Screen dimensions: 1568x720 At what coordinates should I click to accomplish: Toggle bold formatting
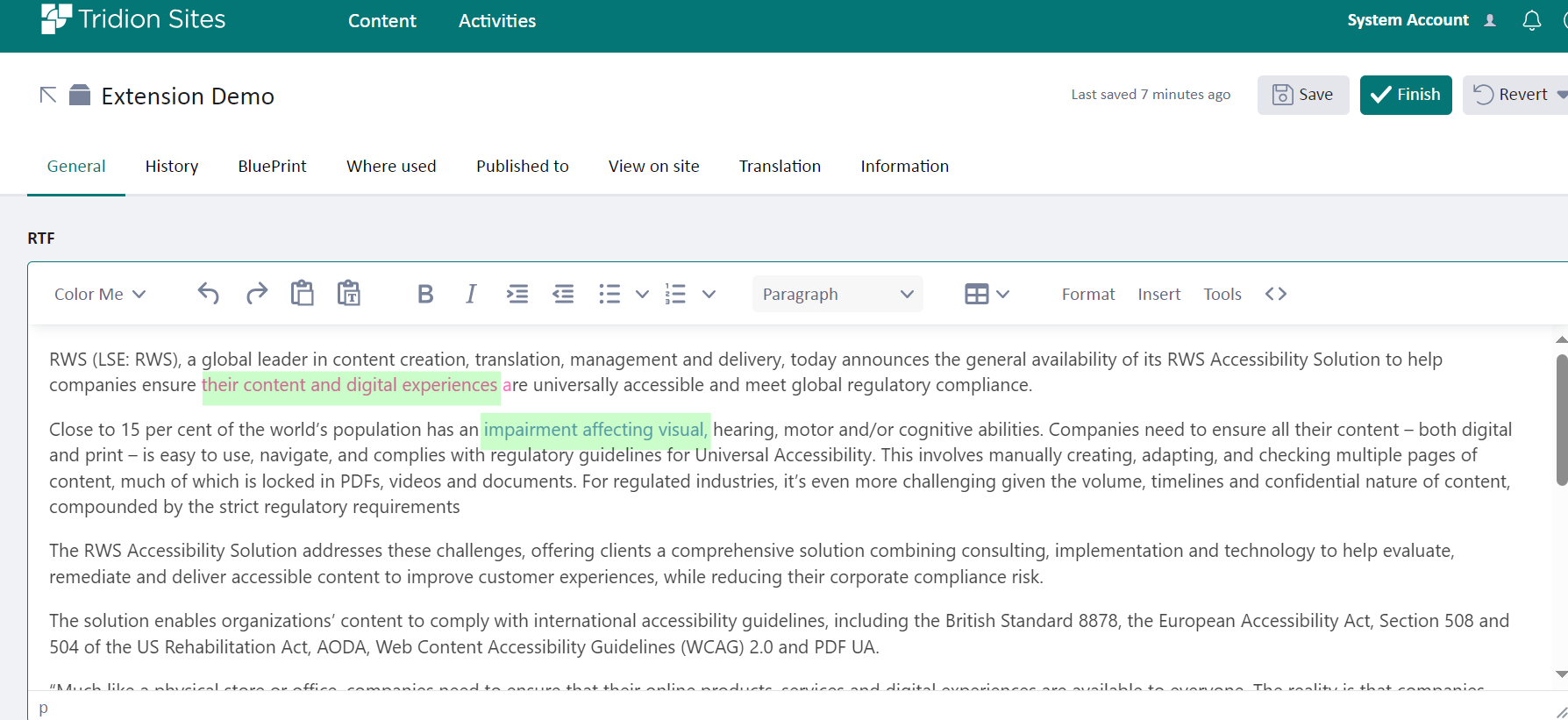[x=425, y=294]
